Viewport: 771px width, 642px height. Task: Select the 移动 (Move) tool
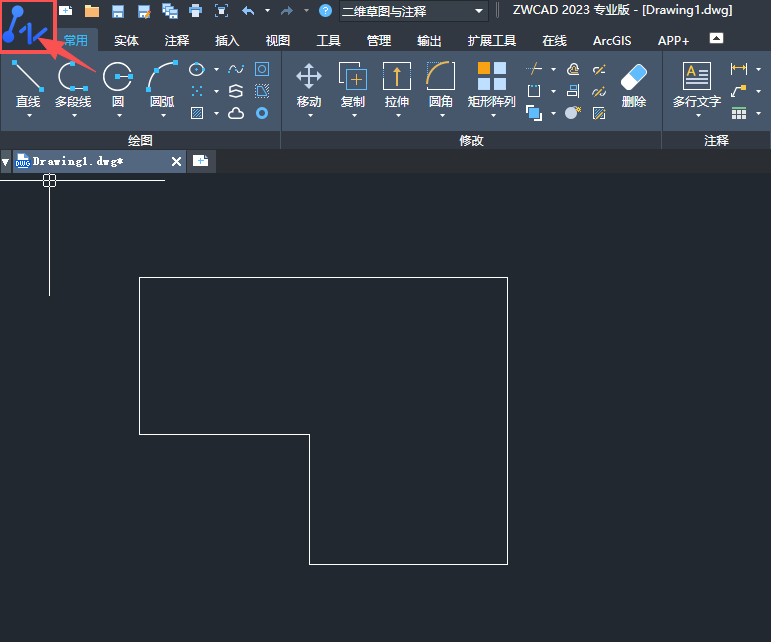pyautogui.click(x=309, y=85)
